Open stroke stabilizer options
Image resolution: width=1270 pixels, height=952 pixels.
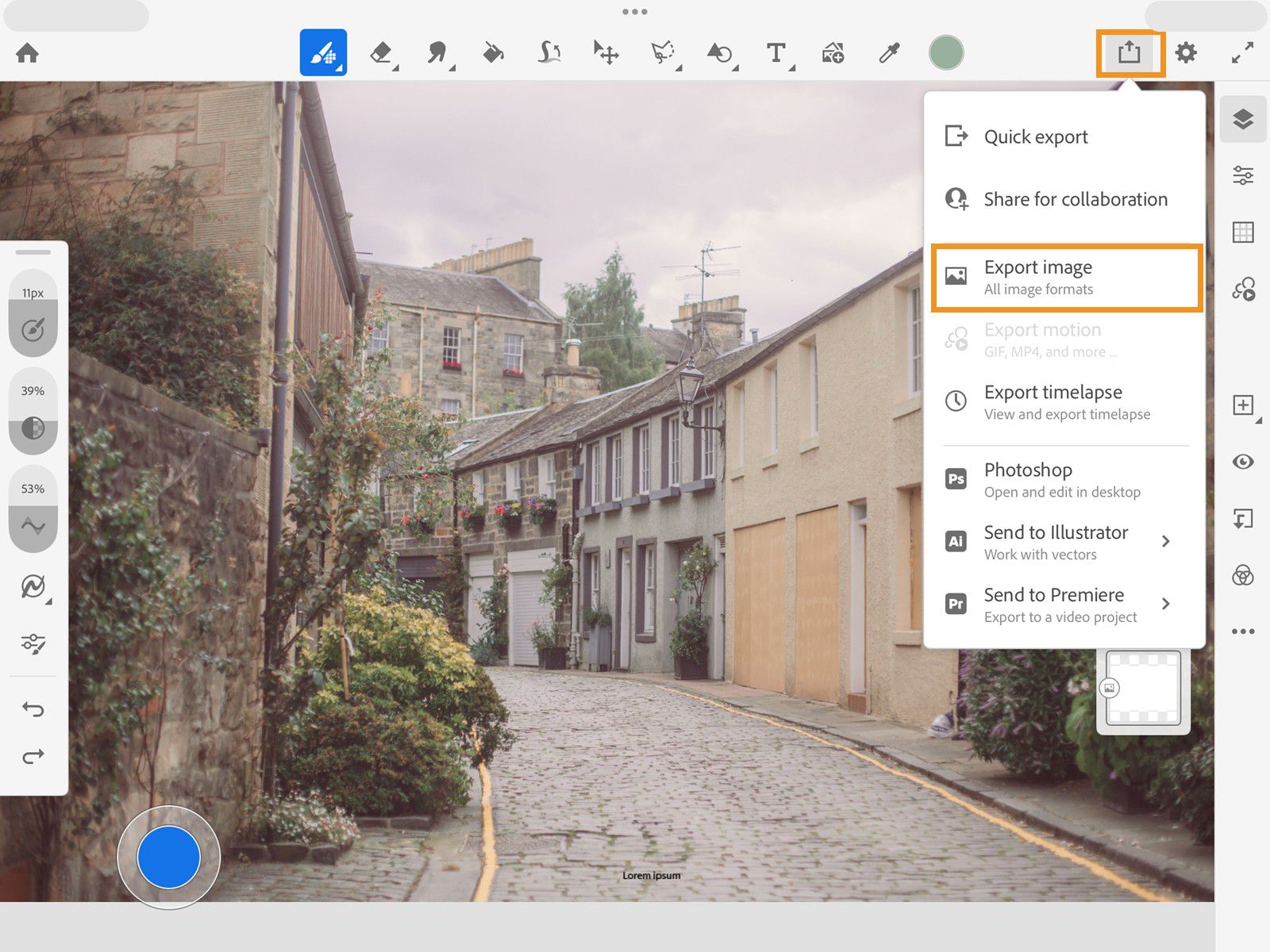click(x=34, y=588)
